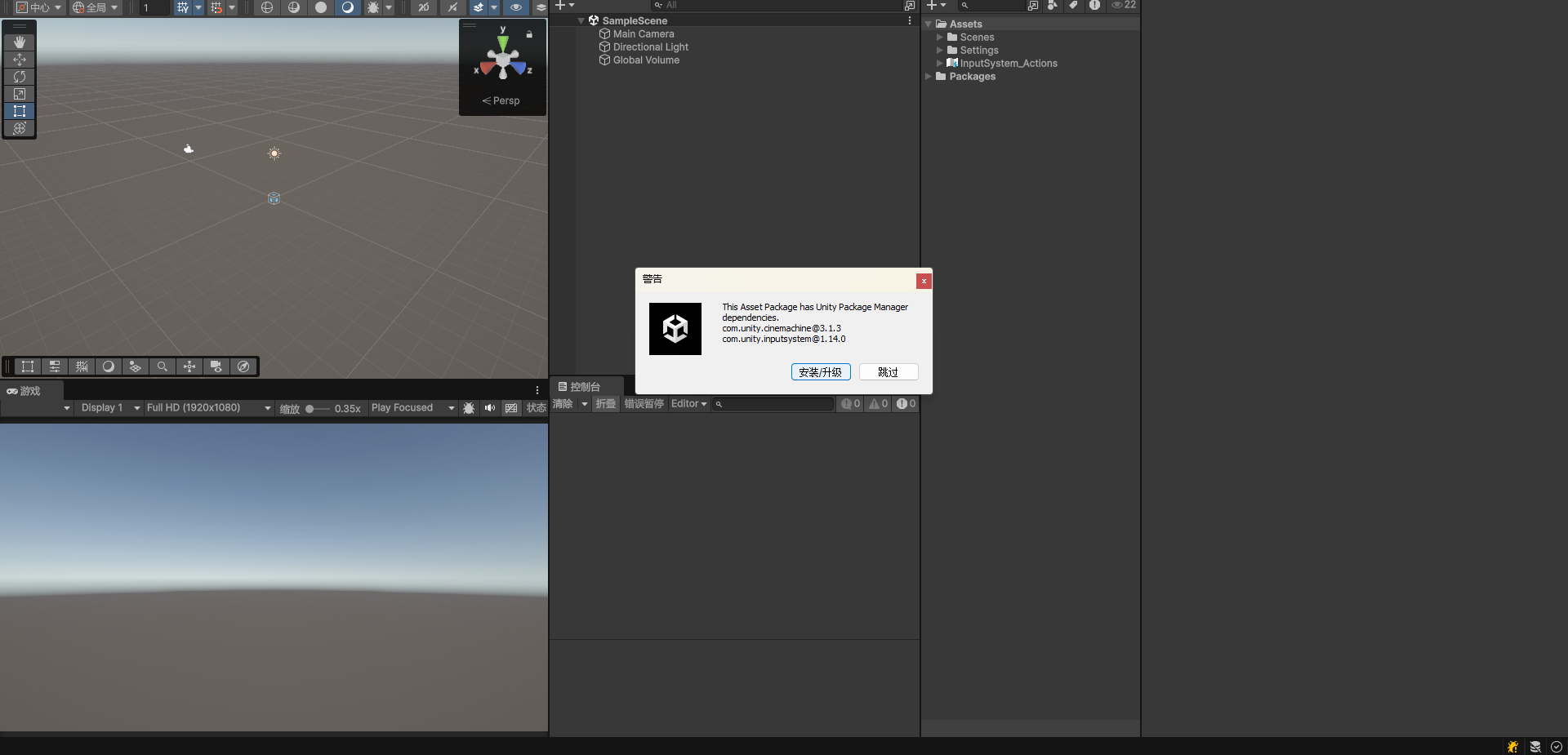The height and width of the screenshot is (755, 1568).
Task: Select the Hand tool in the toolbar
Action: pos(19,42)
